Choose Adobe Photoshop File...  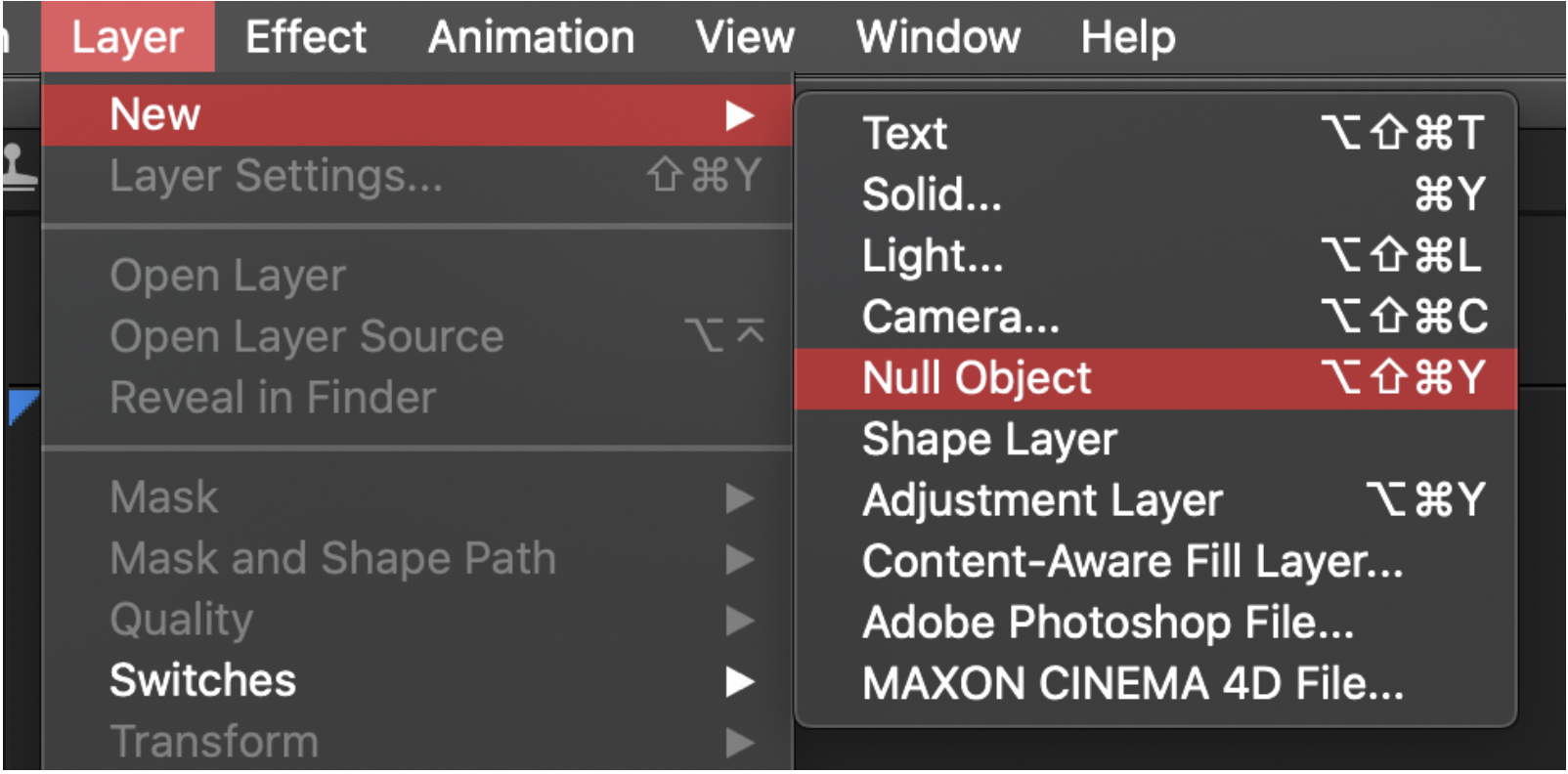tap(1156, 623)
